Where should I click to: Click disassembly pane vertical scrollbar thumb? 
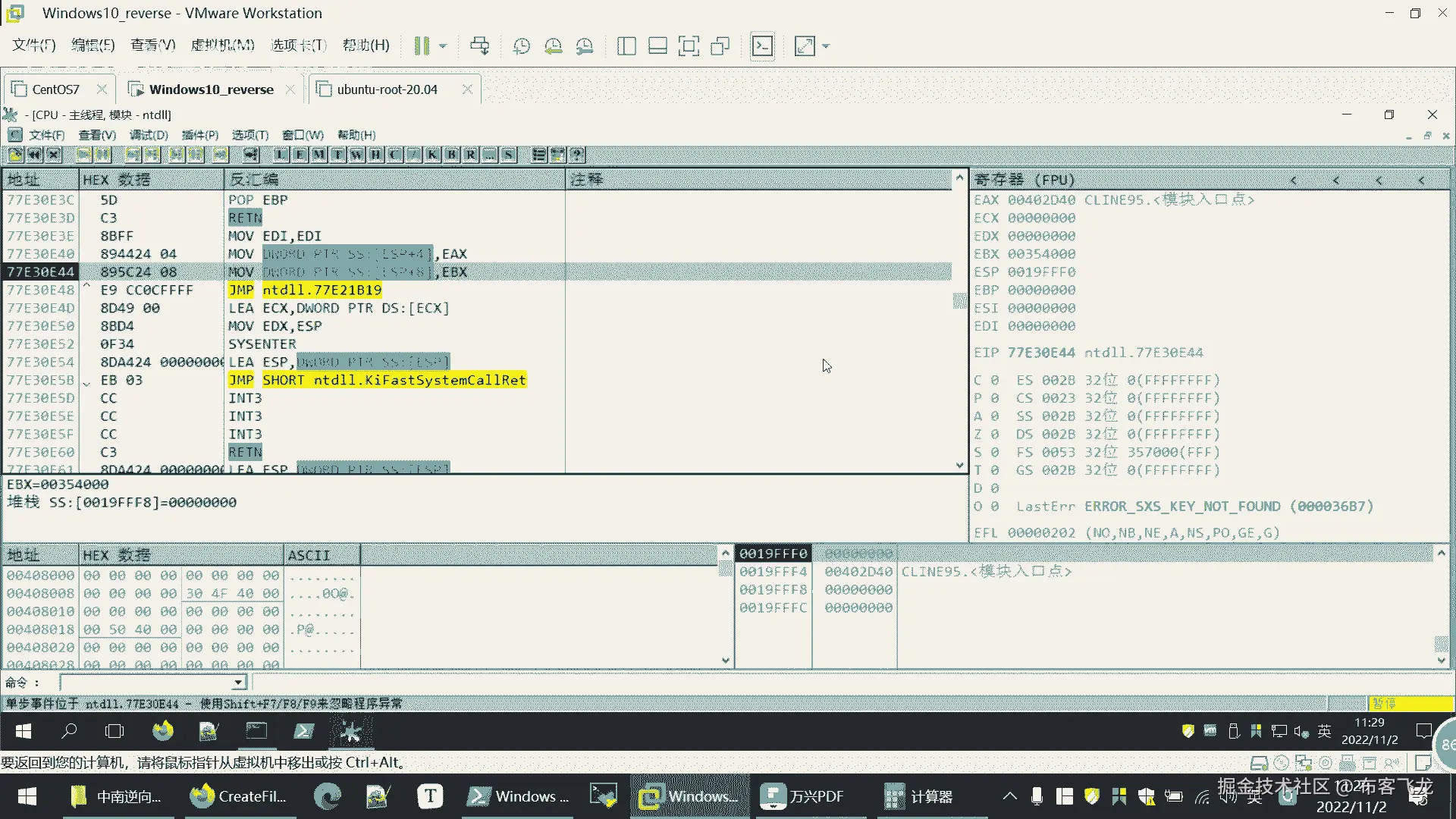(959, 301)
